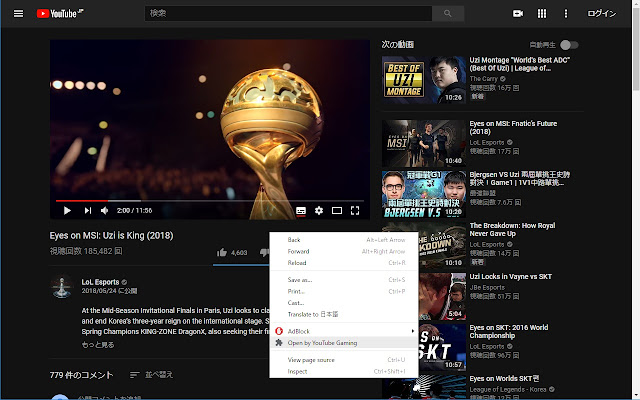This screenshot has width=640, height=400.
Task: Open Best of Uzi Montage thumbnail
Action: pos(424,80)
